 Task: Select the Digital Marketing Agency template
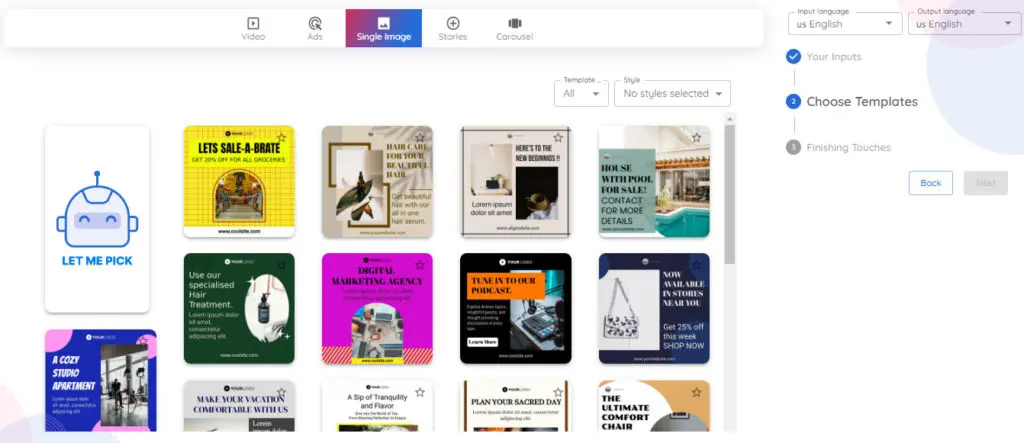pos(377,308)
